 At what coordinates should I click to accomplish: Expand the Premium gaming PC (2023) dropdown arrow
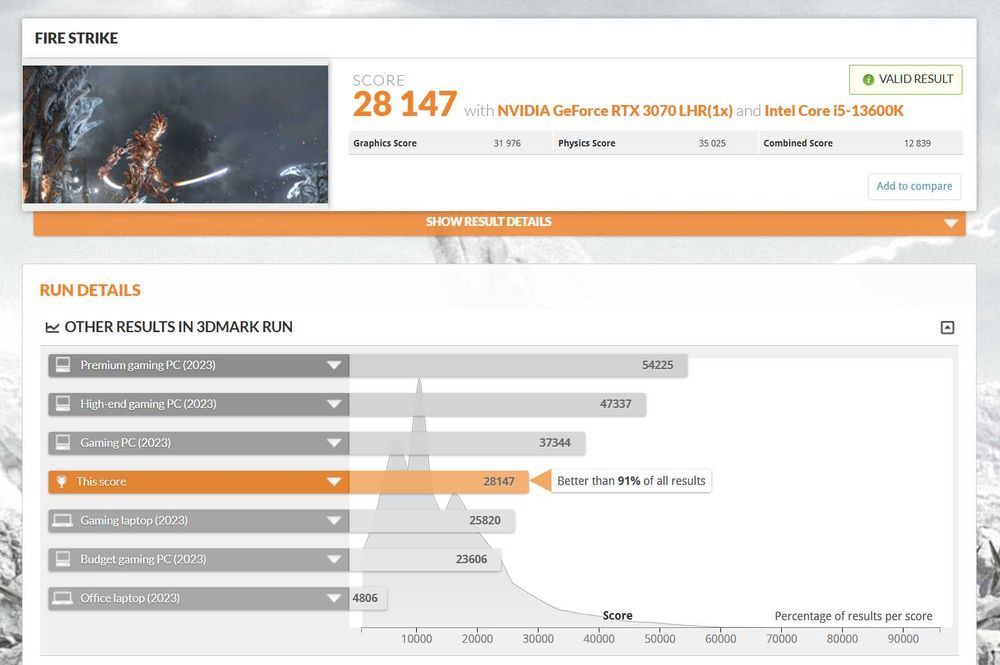pos(334,365)
